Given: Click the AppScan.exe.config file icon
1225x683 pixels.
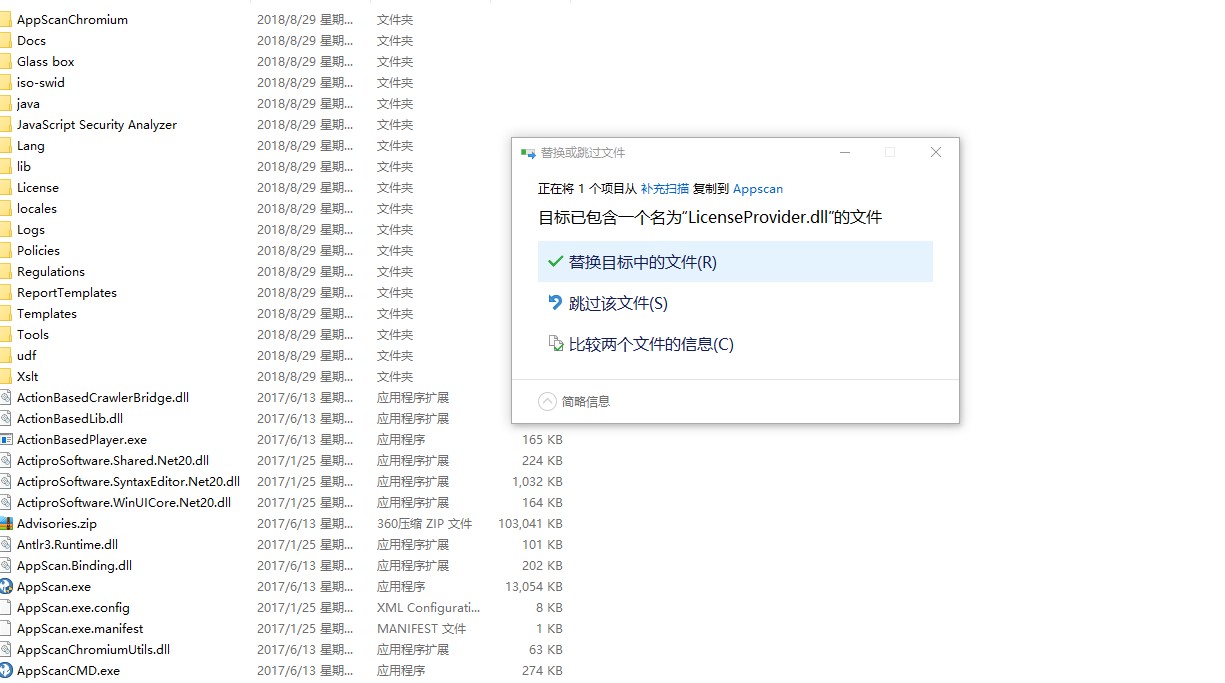Looking at the screenshot, I should tap(5, 607).
